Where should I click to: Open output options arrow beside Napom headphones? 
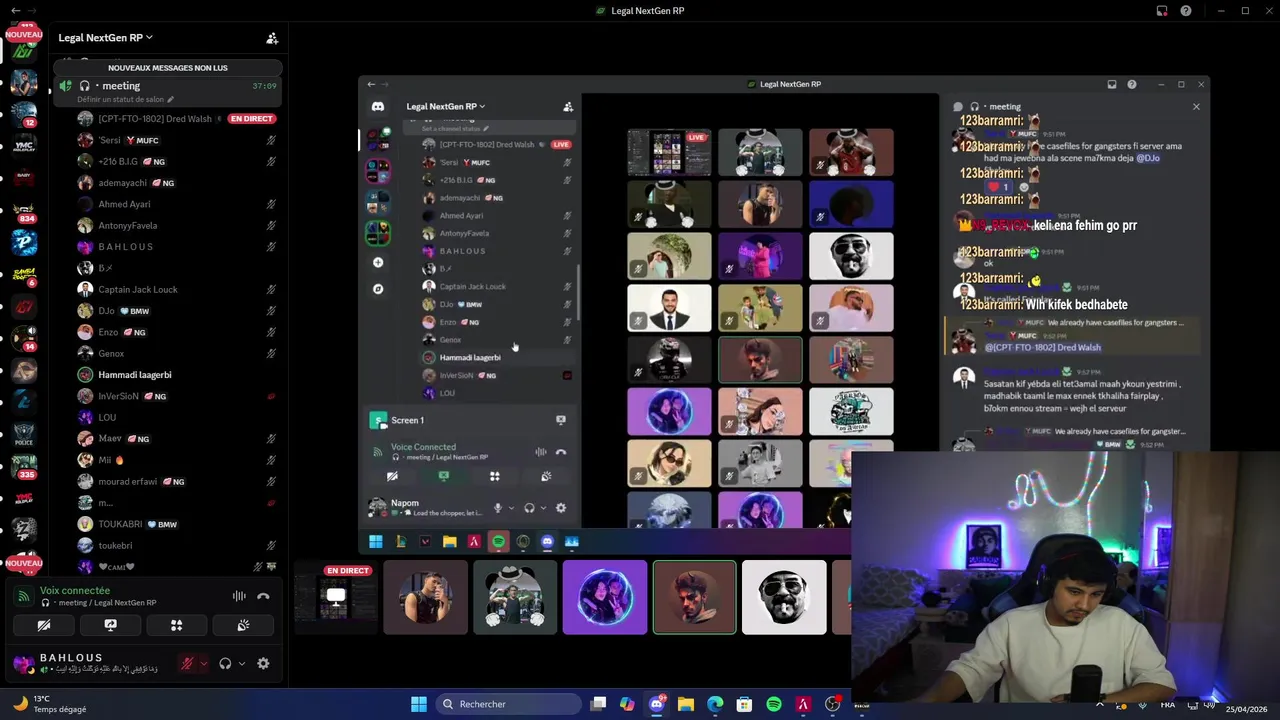tap(543, 508)
